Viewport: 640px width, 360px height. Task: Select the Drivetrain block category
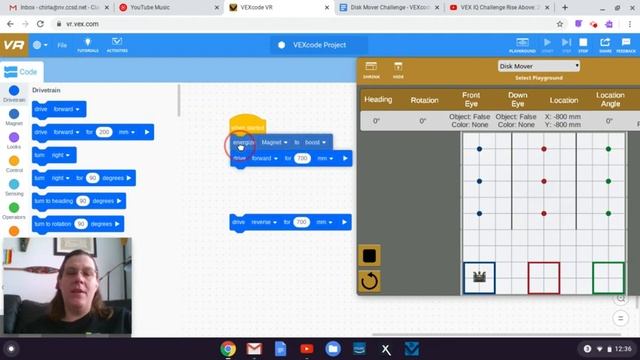point(14,93)
